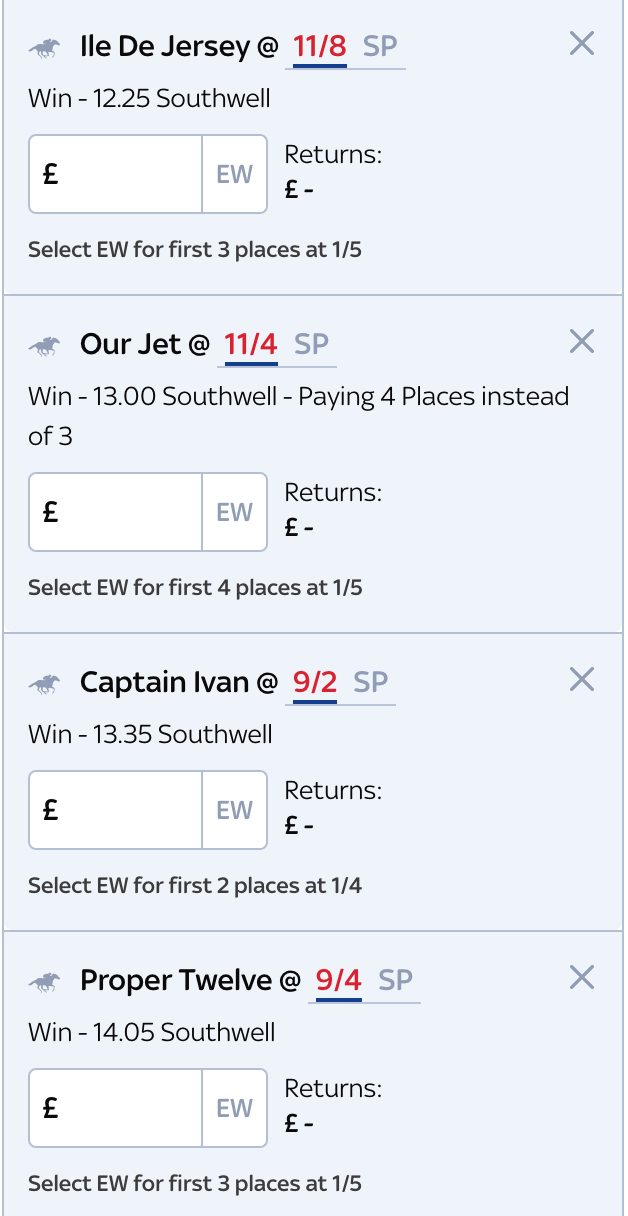The width and height of the screenshot is (628, 1216).
Task: Select the horse icon for Captain Ivan
Action: (46, 681)
